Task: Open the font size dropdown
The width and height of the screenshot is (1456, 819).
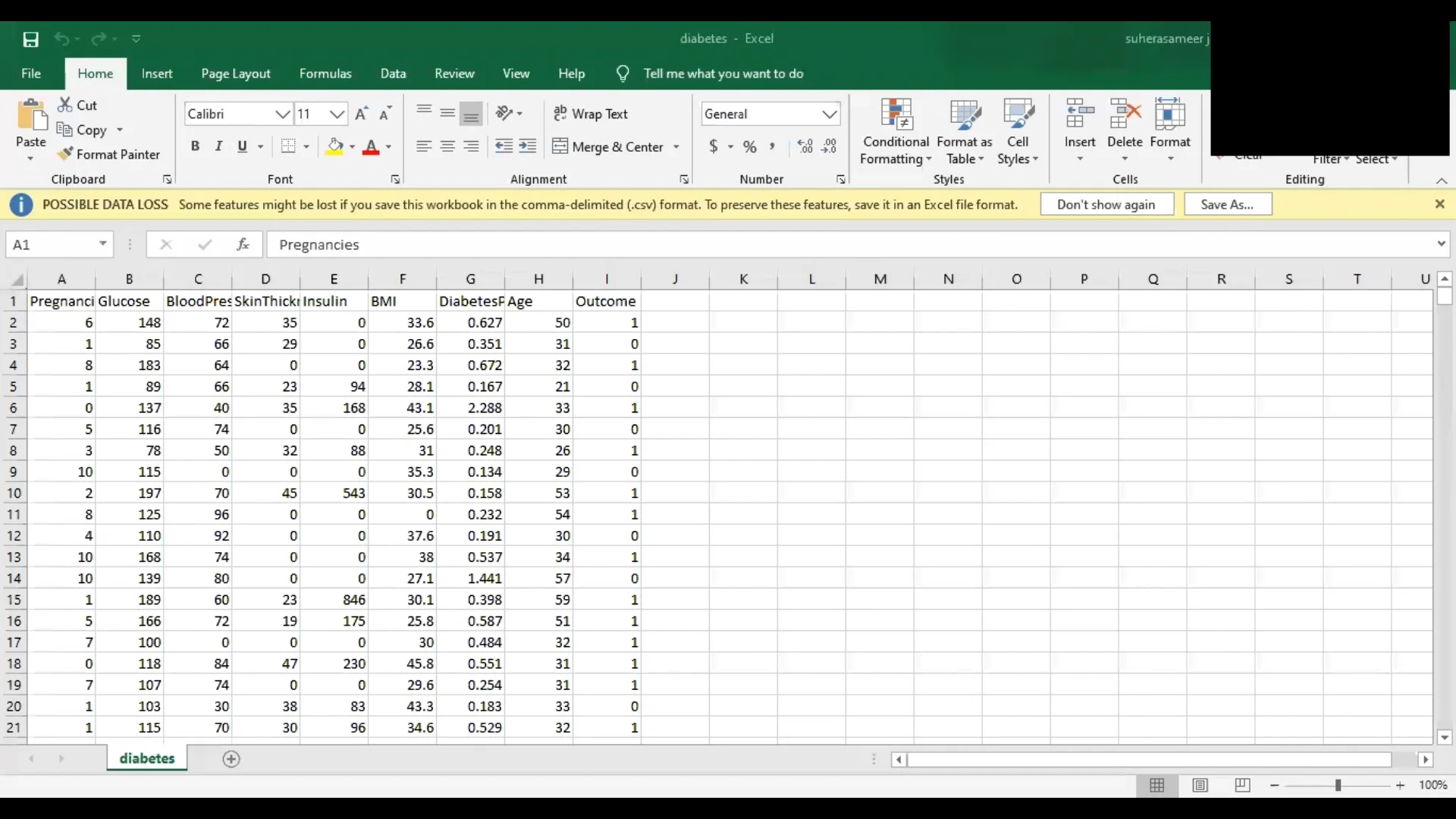Action: (337, 114)
